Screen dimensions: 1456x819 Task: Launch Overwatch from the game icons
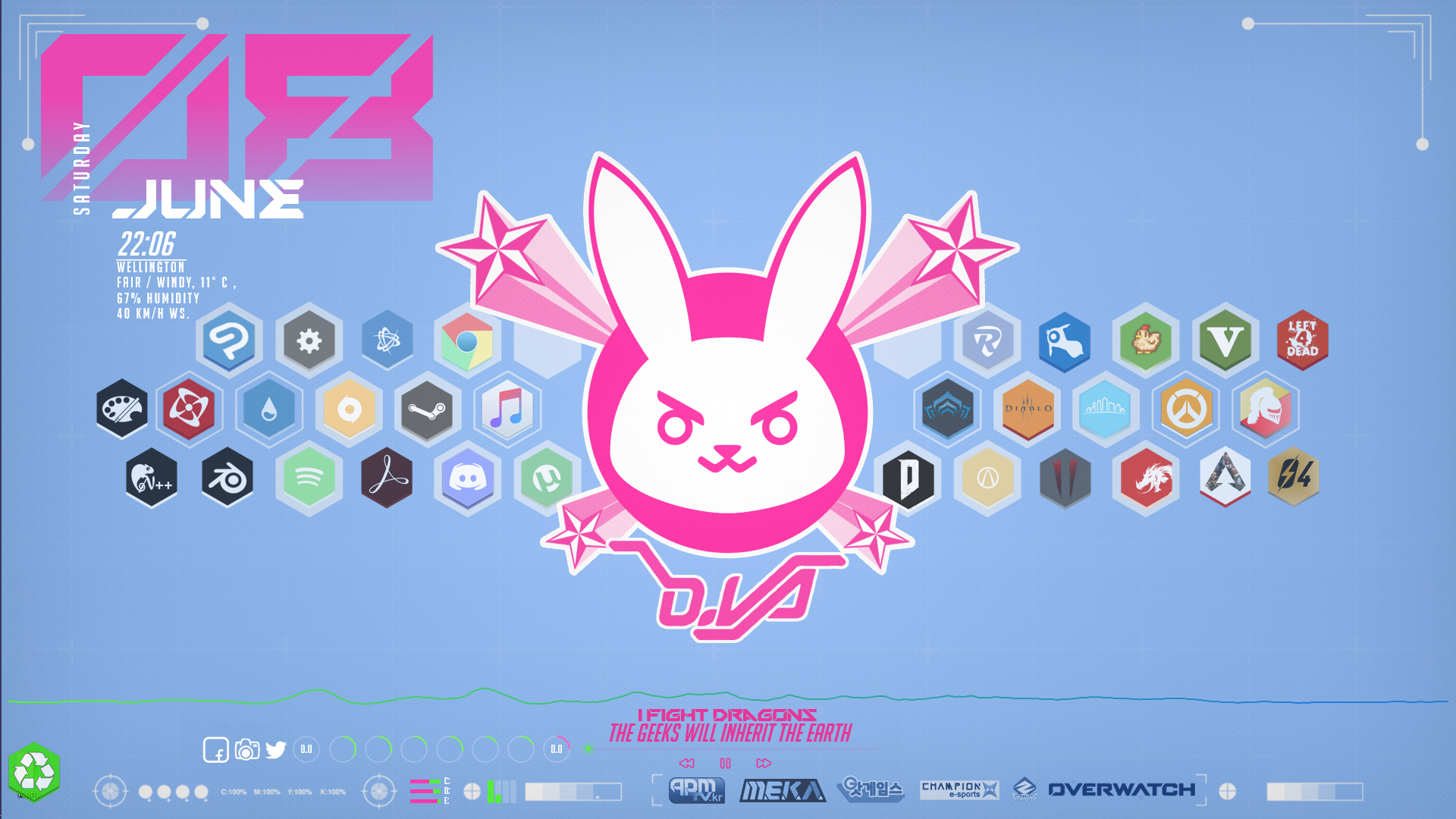tap(1186, 409)
